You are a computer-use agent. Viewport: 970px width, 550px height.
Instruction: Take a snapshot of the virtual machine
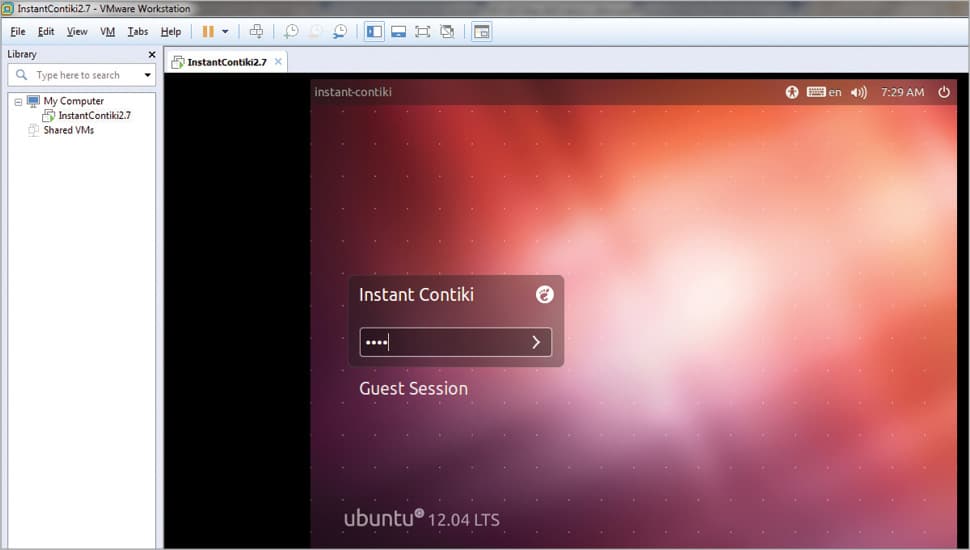click(291, 31)
